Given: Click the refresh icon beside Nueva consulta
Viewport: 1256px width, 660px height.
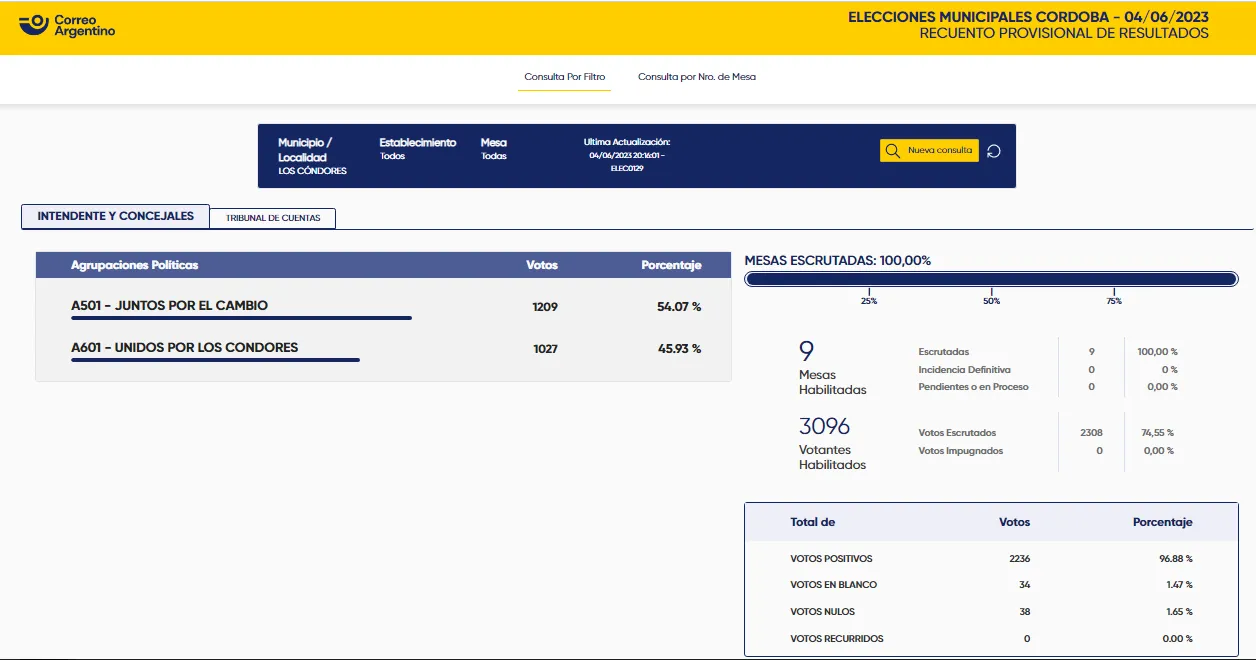Looking at the screenshot, I should (x=993, y=151).
